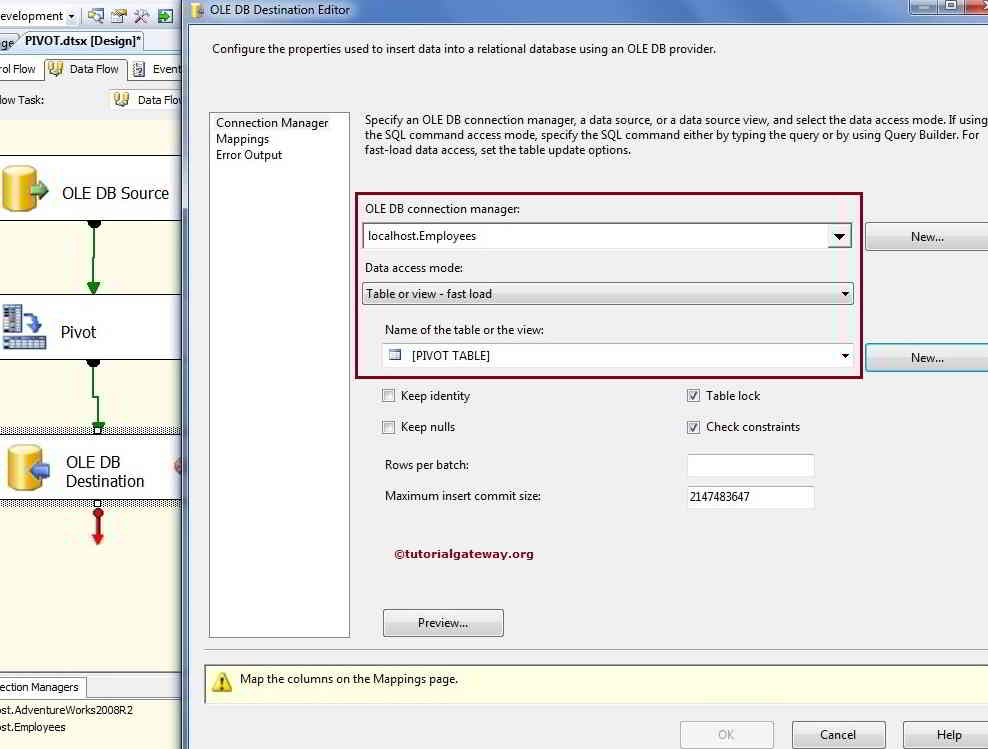Enable the Keep identity checkbox

point(389,395)
